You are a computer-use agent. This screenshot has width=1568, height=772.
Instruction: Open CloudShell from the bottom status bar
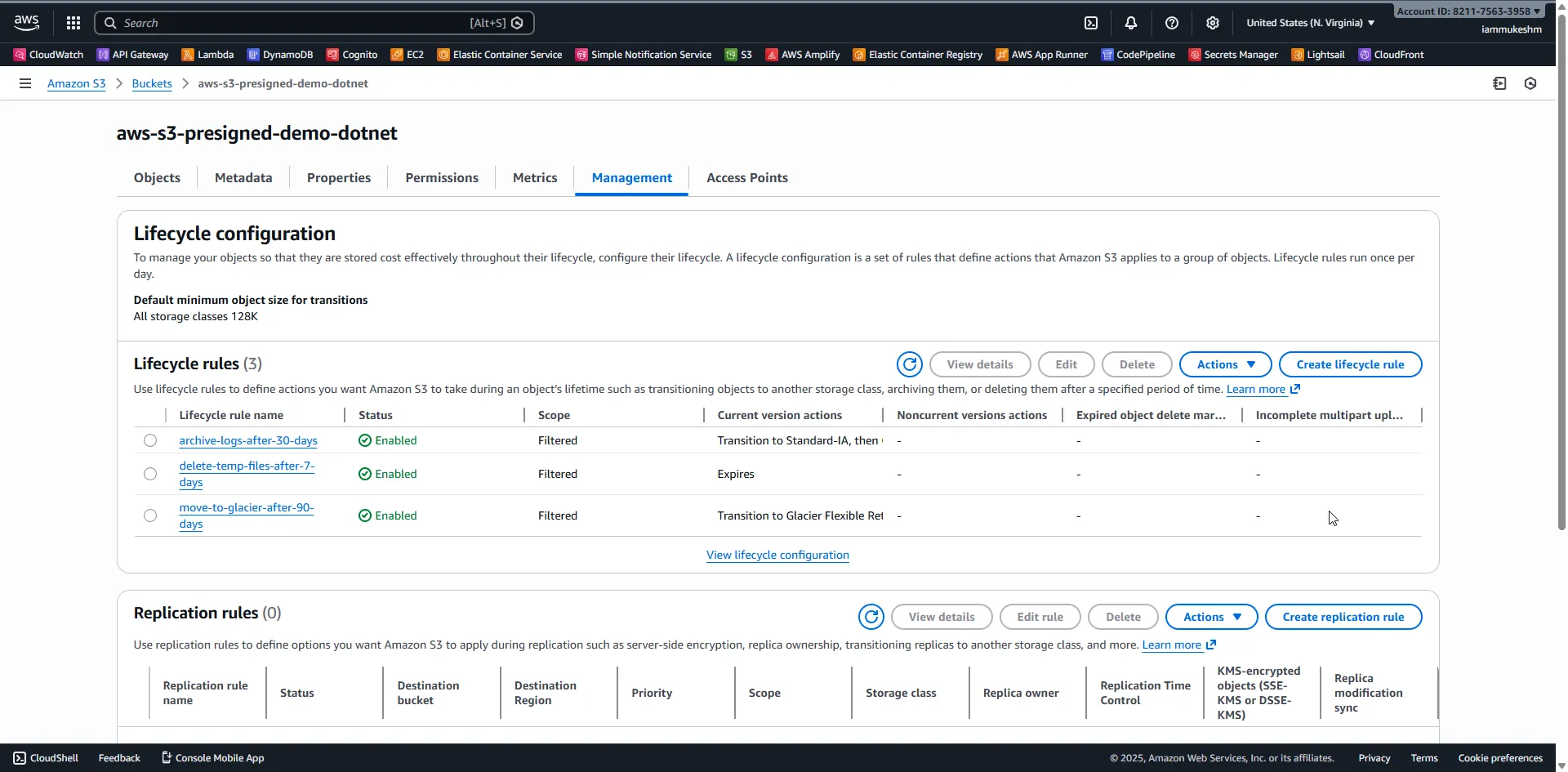point(45,757)
